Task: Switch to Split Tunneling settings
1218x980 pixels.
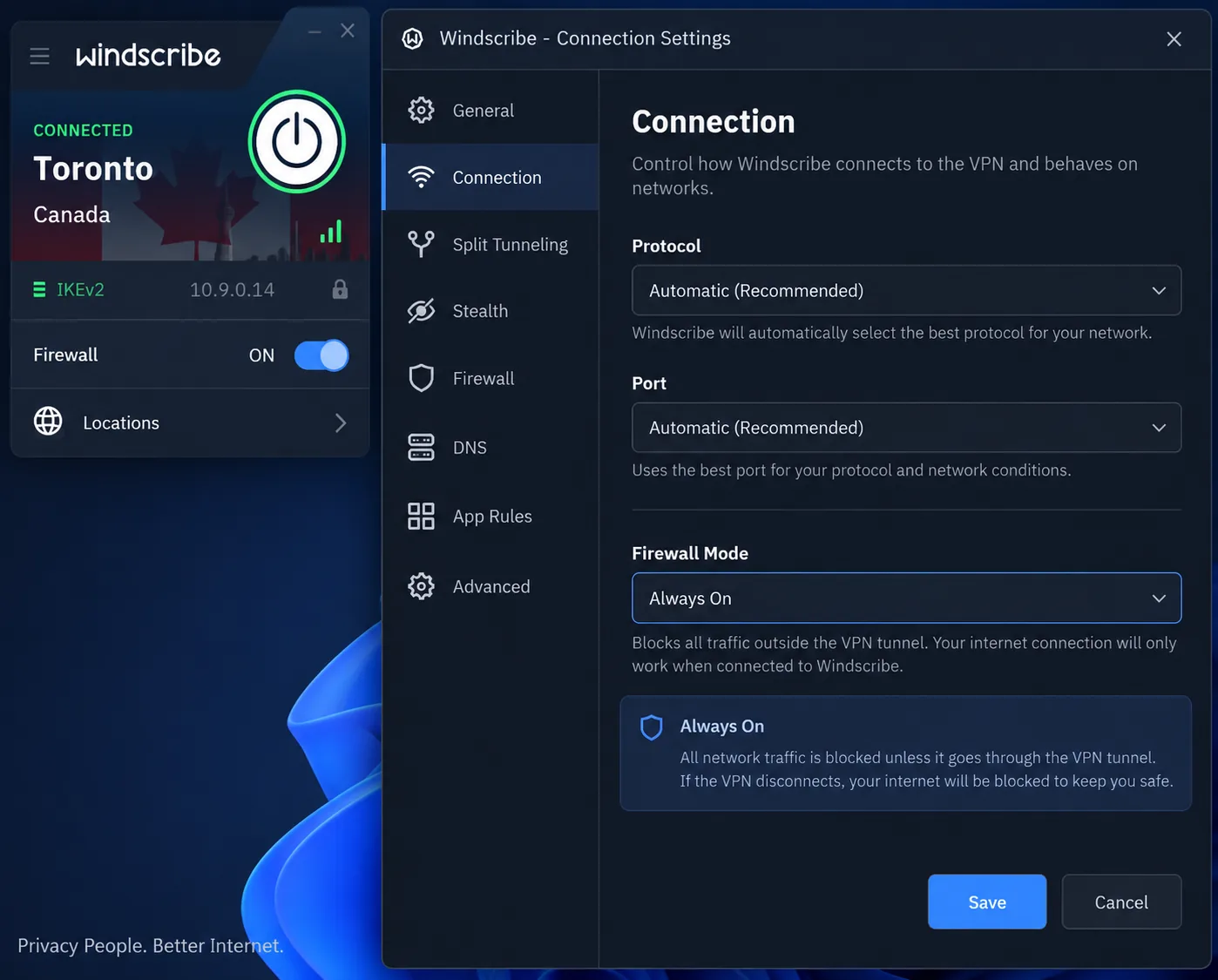Action: pos(491,245)
